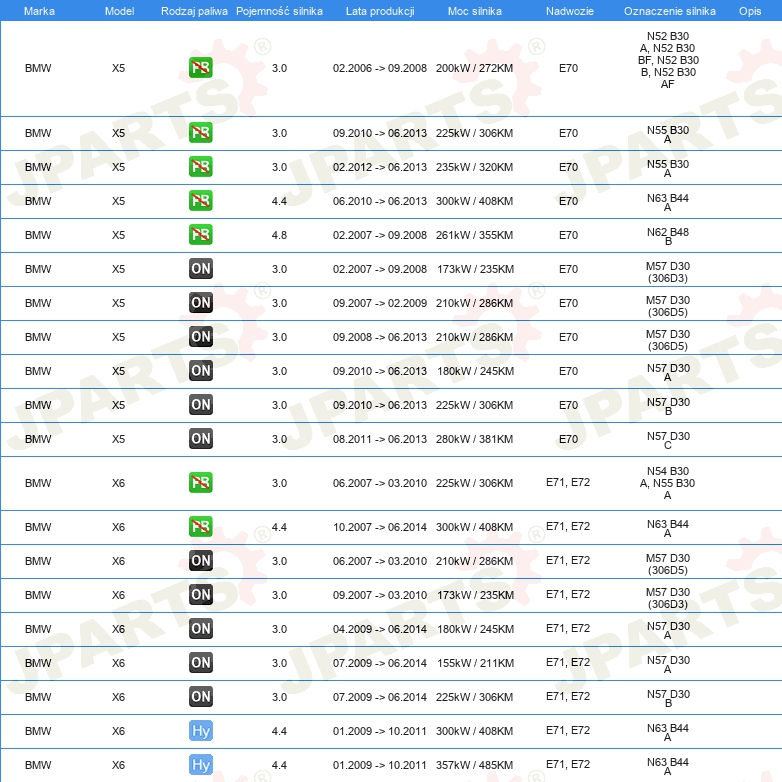Click diesel ON icon in X6 155kW / 211KM row
The image size is (782, 782).
(200, 663)
